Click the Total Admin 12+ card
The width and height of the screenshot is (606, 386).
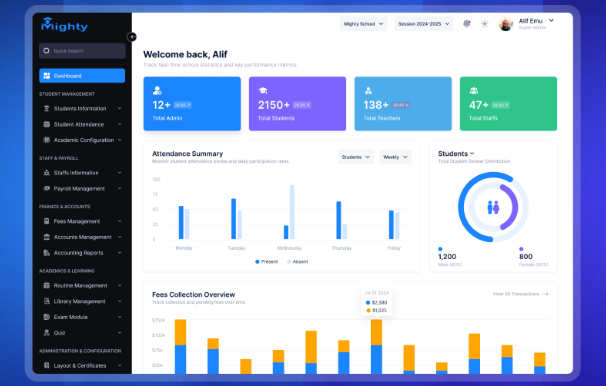click(192, 104)
